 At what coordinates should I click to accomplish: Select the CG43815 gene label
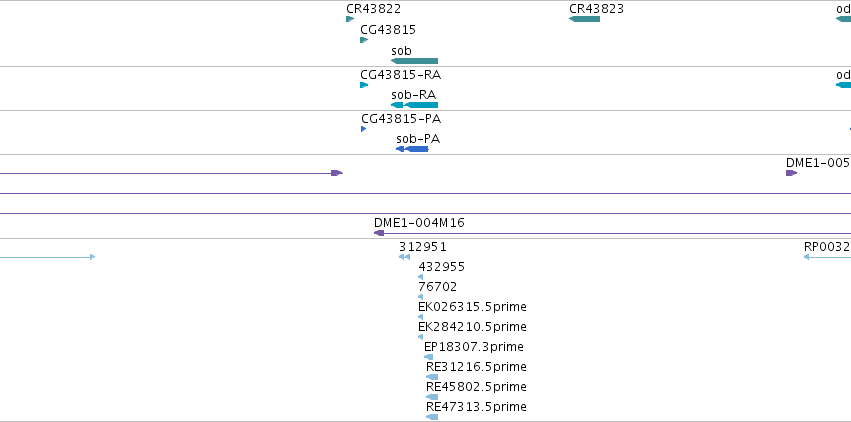coord(388,30)
